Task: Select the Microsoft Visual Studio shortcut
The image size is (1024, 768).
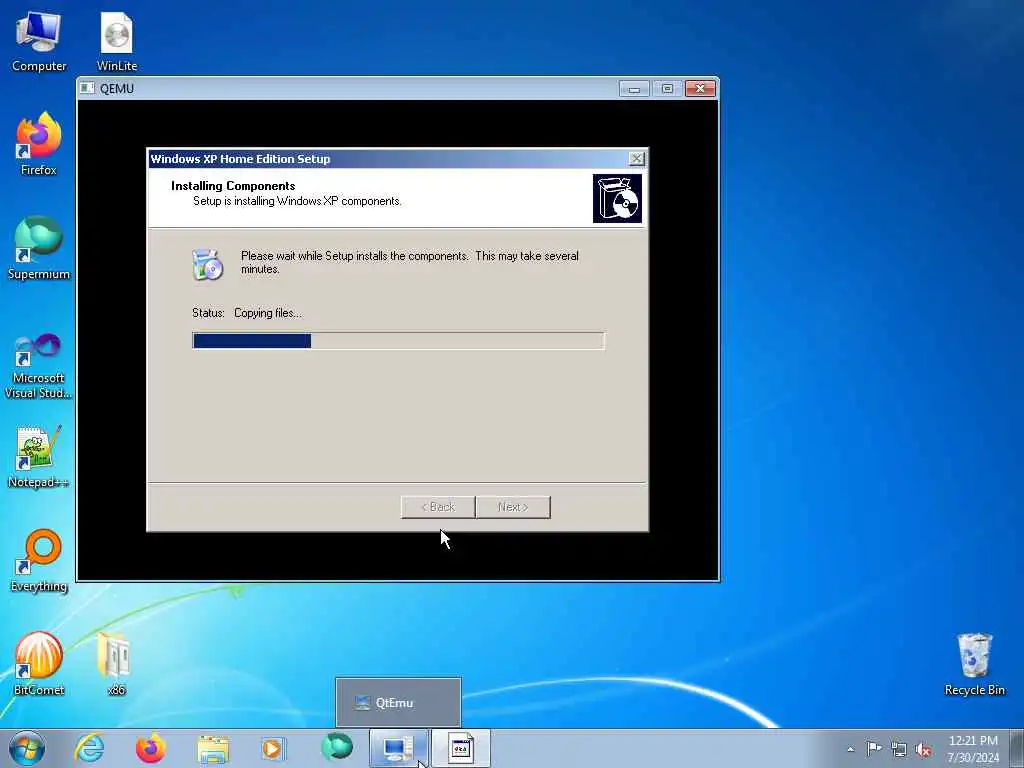Action: pos(39,366)
